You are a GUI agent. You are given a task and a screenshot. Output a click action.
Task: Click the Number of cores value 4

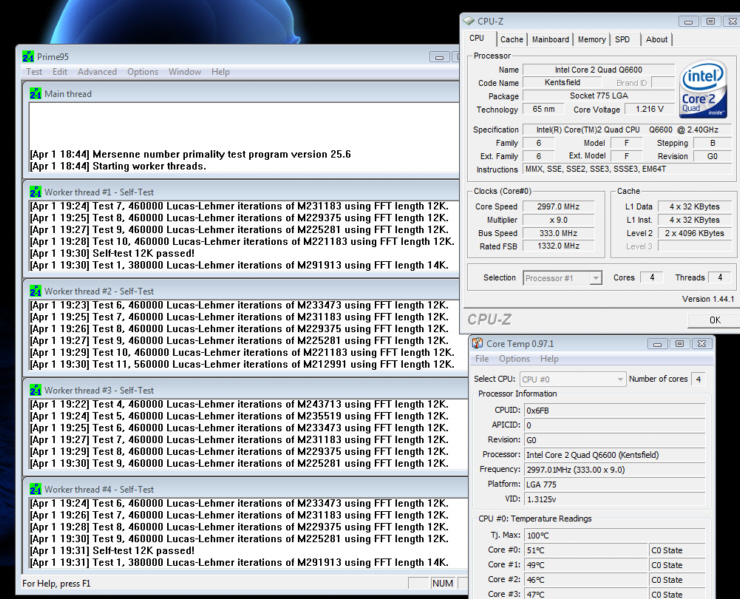698,379
